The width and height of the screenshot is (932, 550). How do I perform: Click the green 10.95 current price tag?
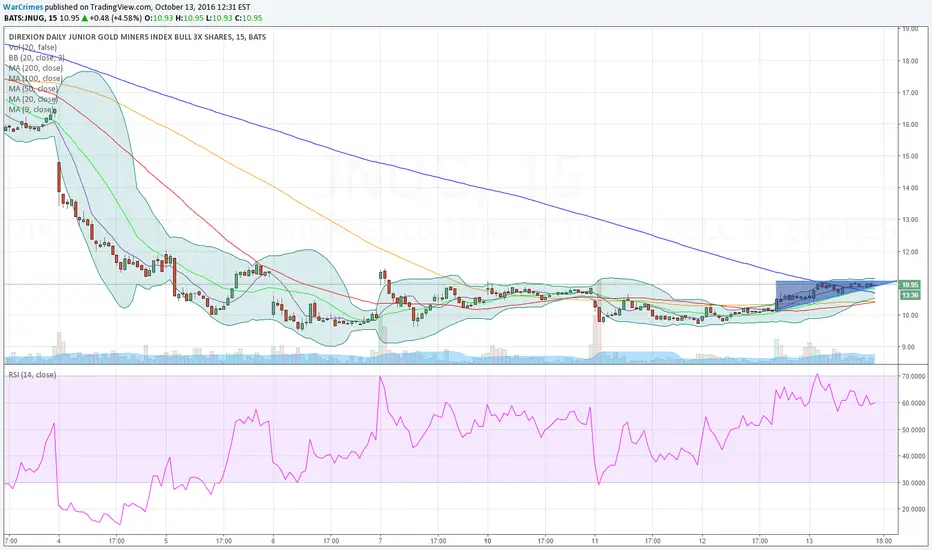pyautogui.click(x=910, y=285)
